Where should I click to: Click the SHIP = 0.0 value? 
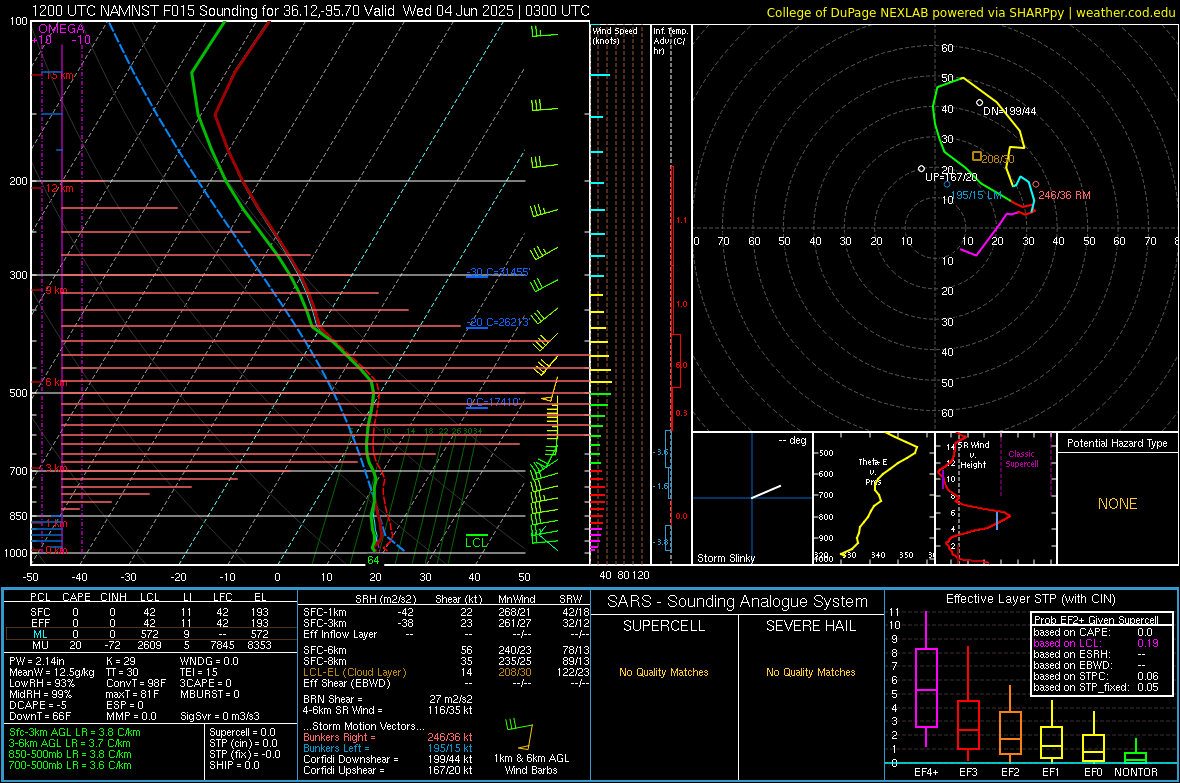(235, 765)
